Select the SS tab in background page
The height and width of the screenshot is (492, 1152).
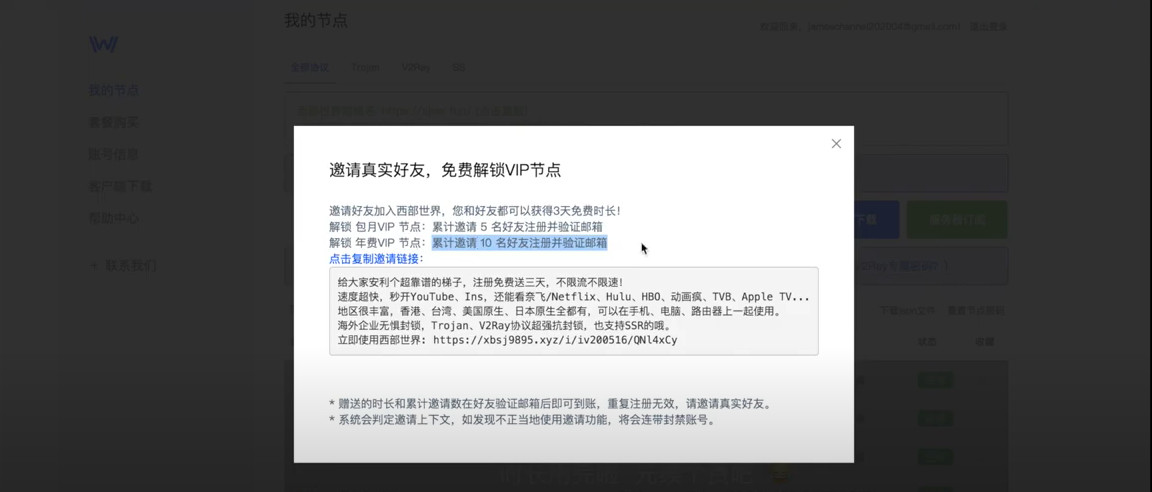tap(458, 68)
